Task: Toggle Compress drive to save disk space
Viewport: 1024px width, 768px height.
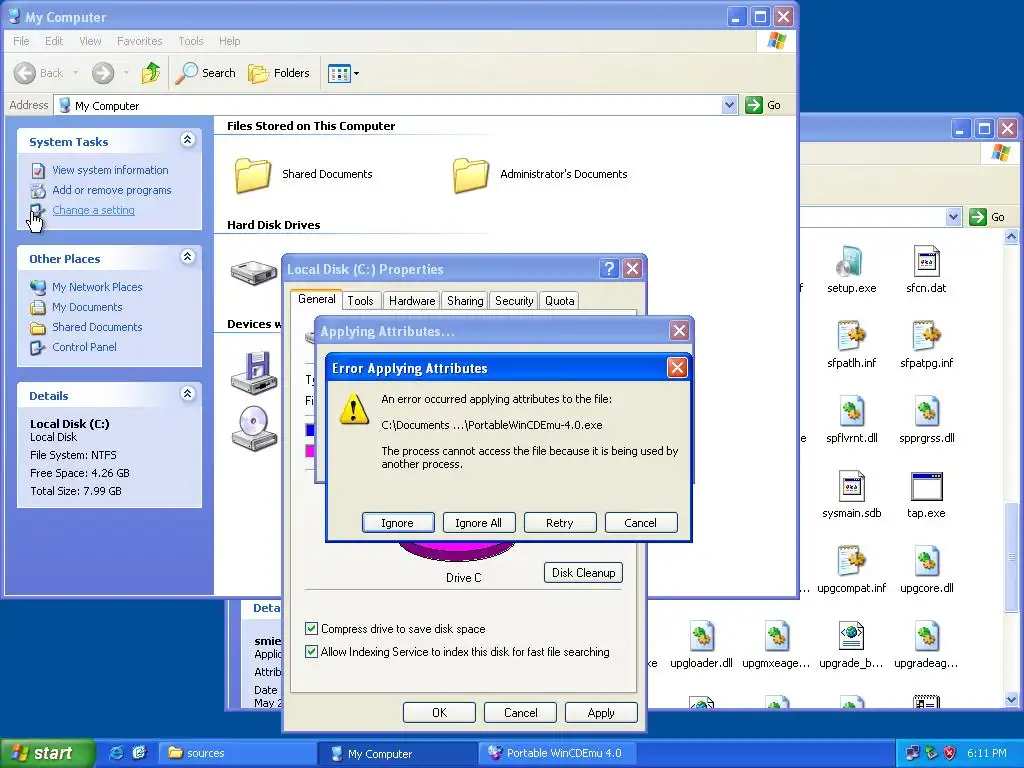Action: click(312, 629)
